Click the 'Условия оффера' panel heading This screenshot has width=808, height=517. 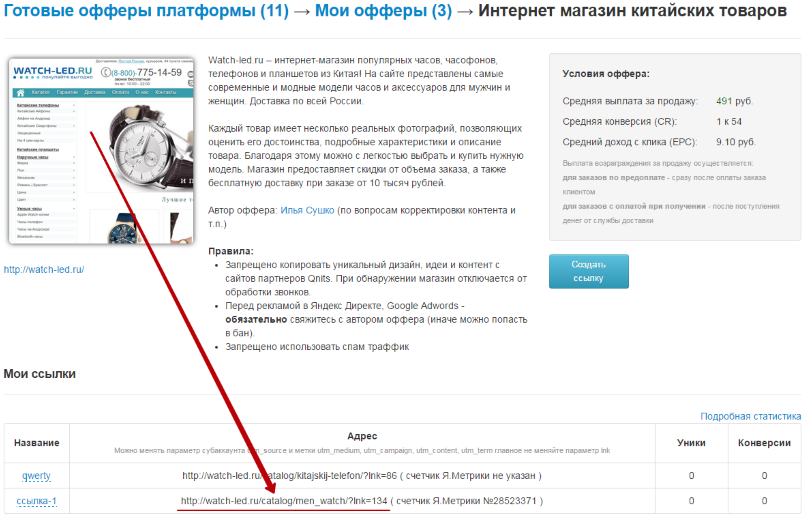tap(606, 74)
